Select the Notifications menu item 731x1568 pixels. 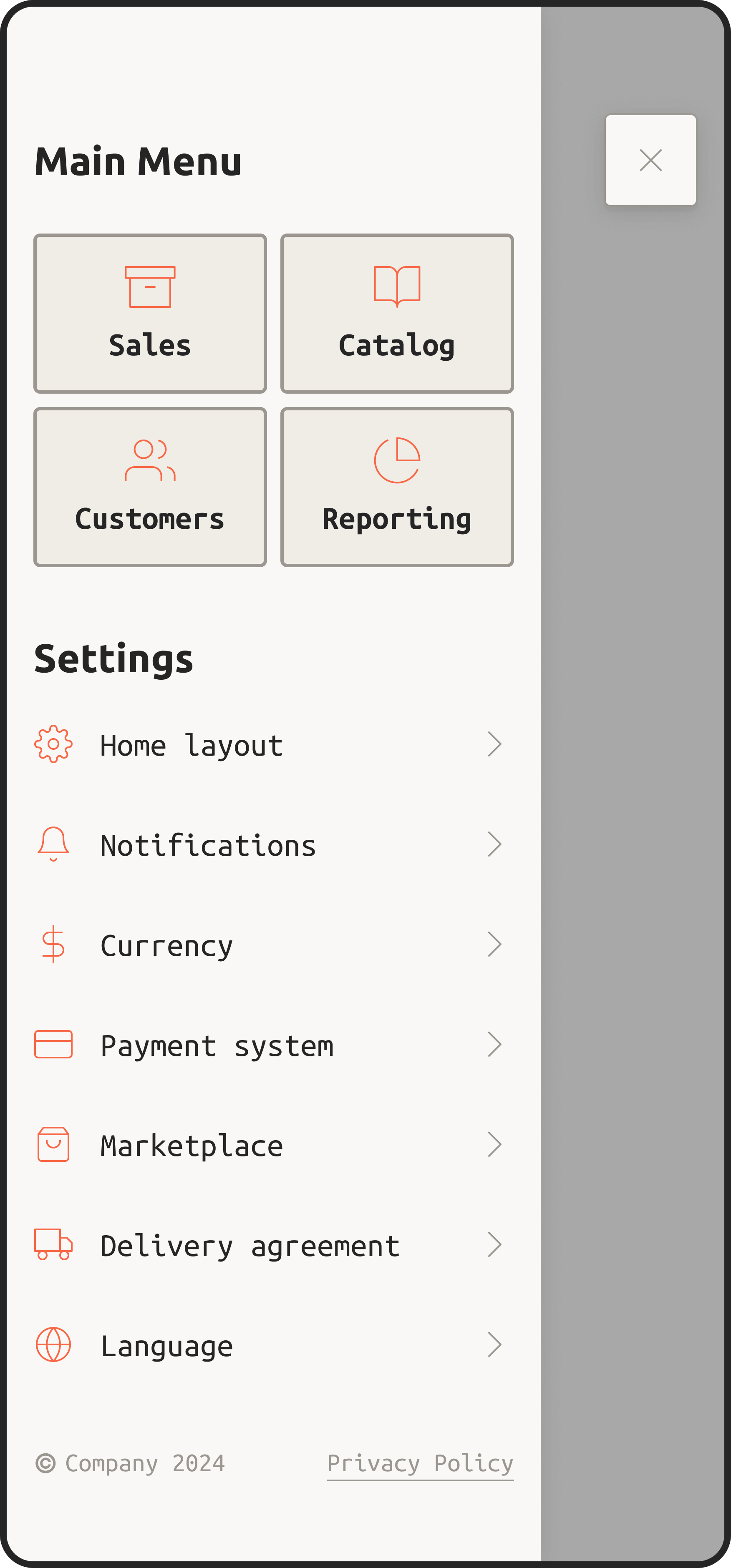pyautogui.click(x=274, y=844)
